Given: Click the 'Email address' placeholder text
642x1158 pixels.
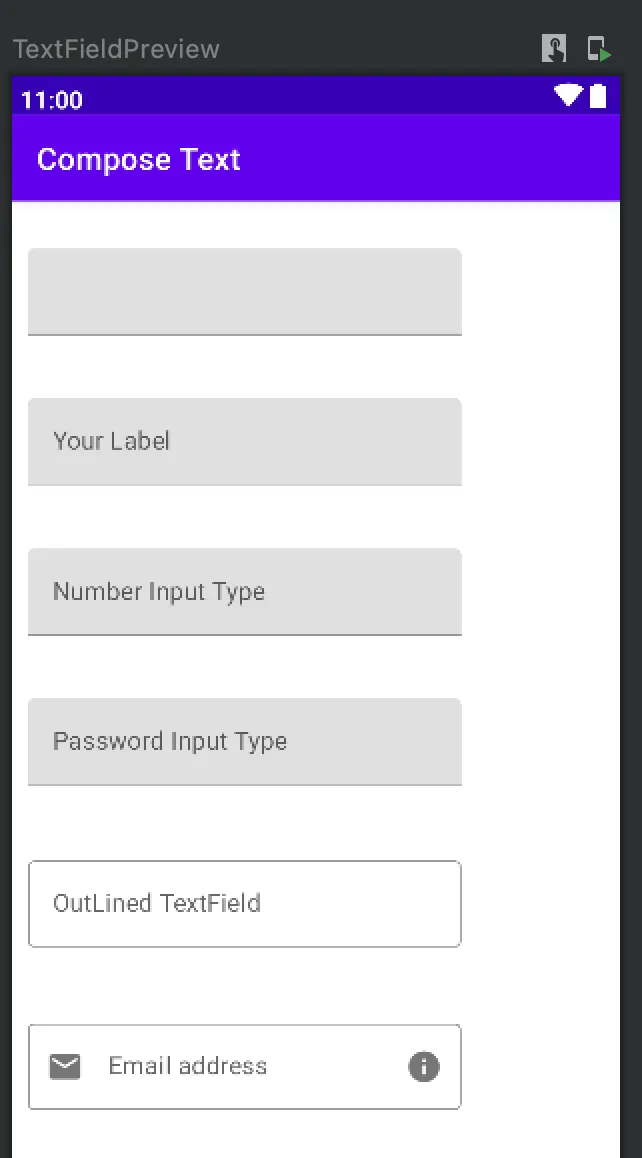Looking at the screenshot, I should pyautogui.click(x=187, y=1066).
